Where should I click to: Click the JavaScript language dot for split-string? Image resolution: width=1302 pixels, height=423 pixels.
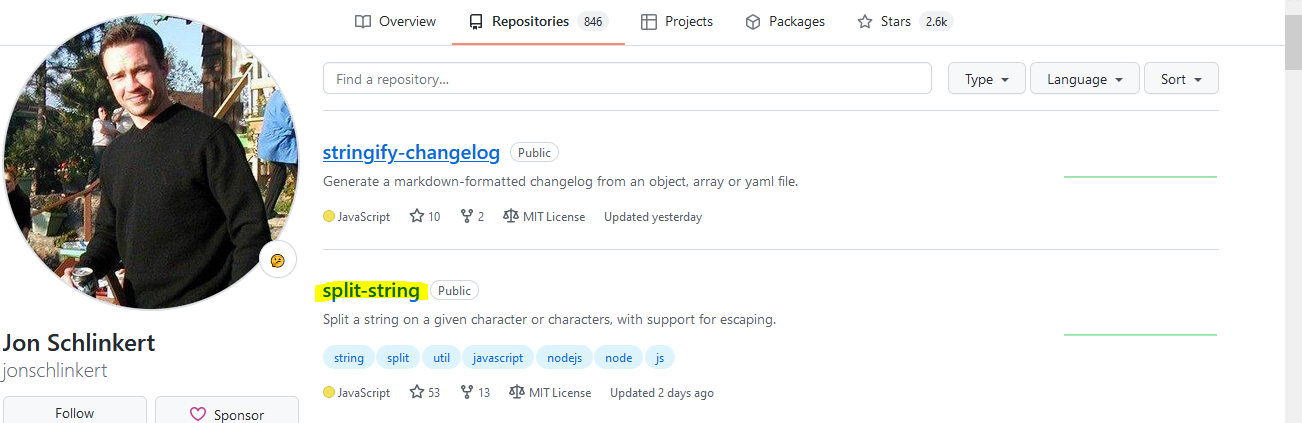tap(329, 393)
